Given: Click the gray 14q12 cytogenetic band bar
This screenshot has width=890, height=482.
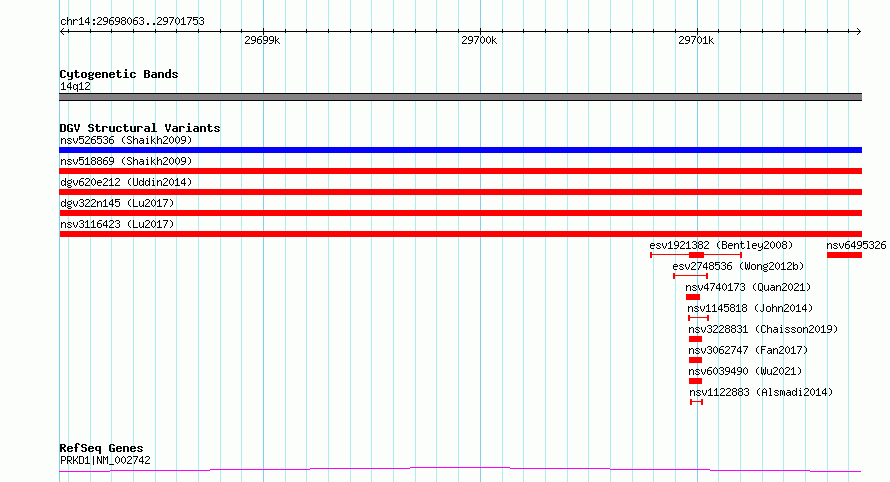Looking at the screenshot, I should click(x=460, y=97).
